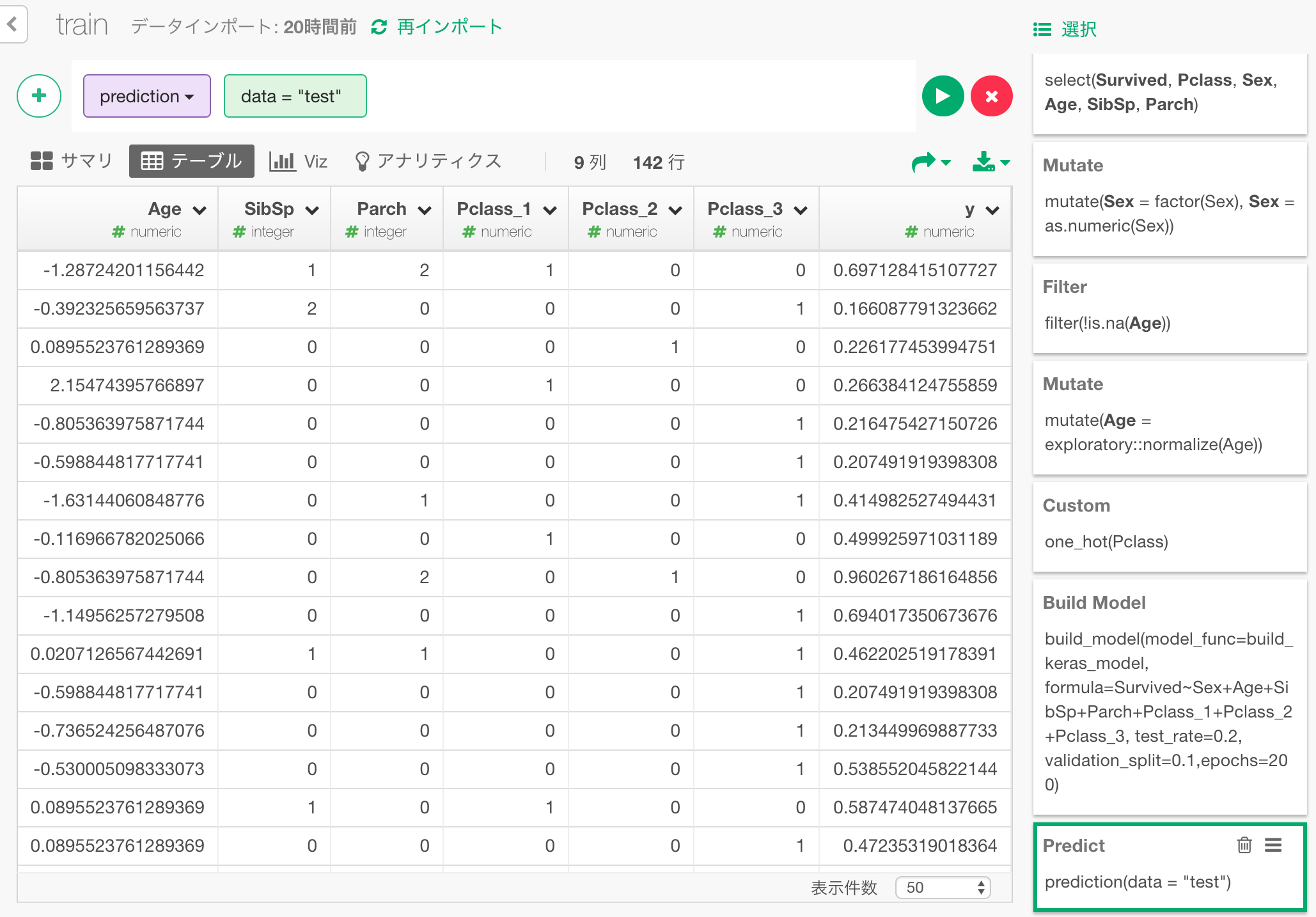Click the 選択 link
The height and width of the screenshot is (917, 1316).
(1077, 28)
